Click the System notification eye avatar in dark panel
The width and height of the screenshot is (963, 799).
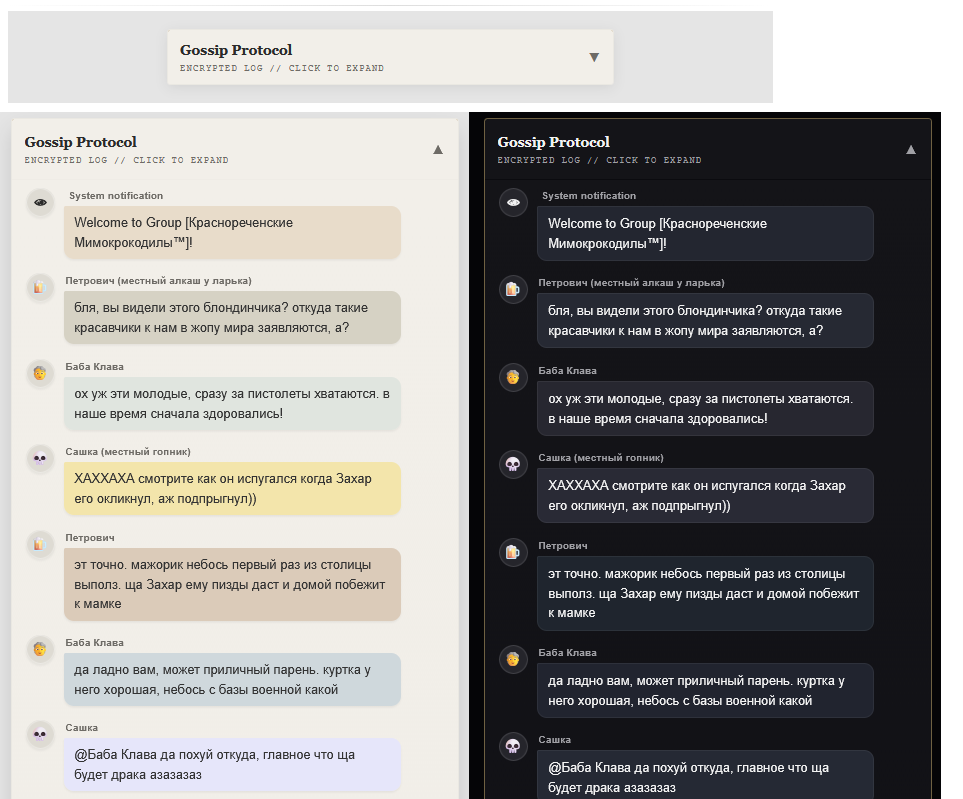point(513,202)
